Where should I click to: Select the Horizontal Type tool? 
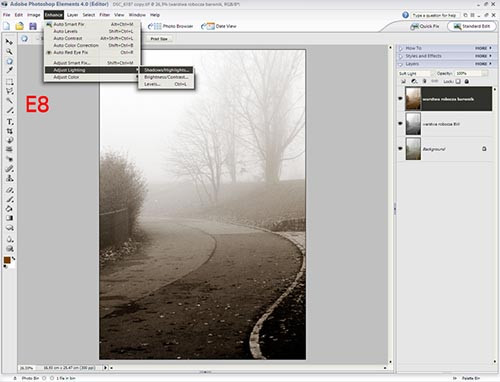tap(9, 122)
